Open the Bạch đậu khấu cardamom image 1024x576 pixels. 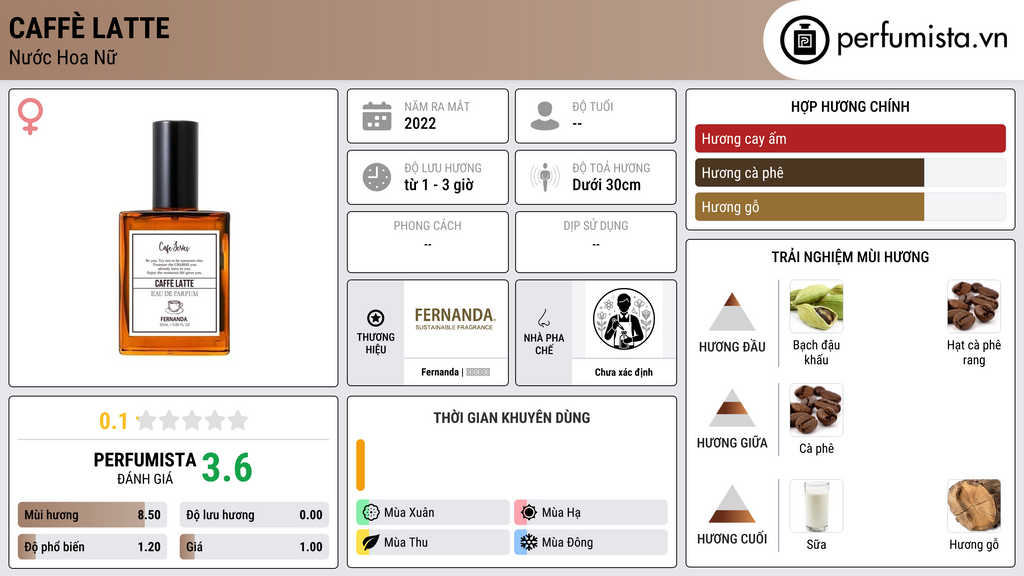point(816,307)
